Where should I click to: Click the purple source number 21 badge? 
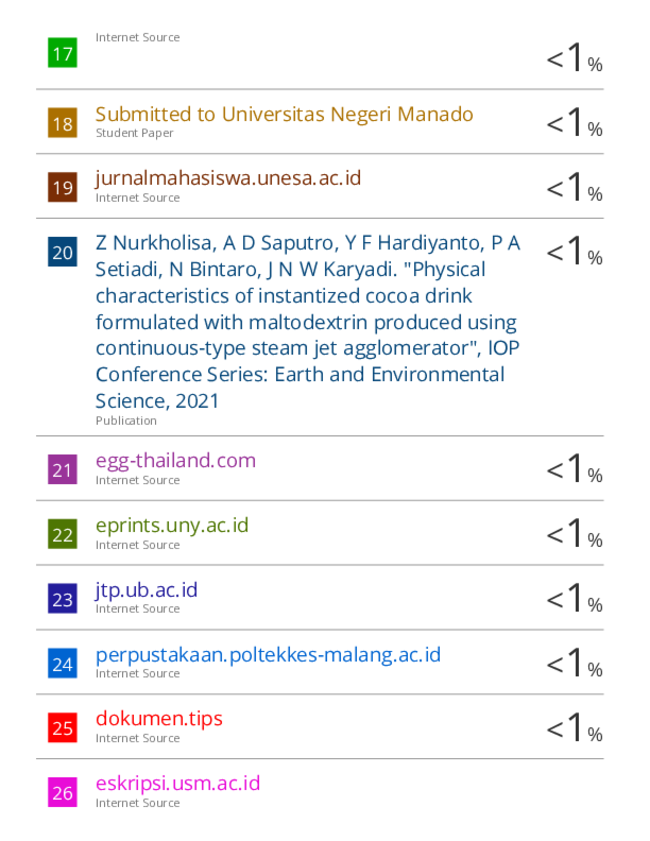coord(62,469)
